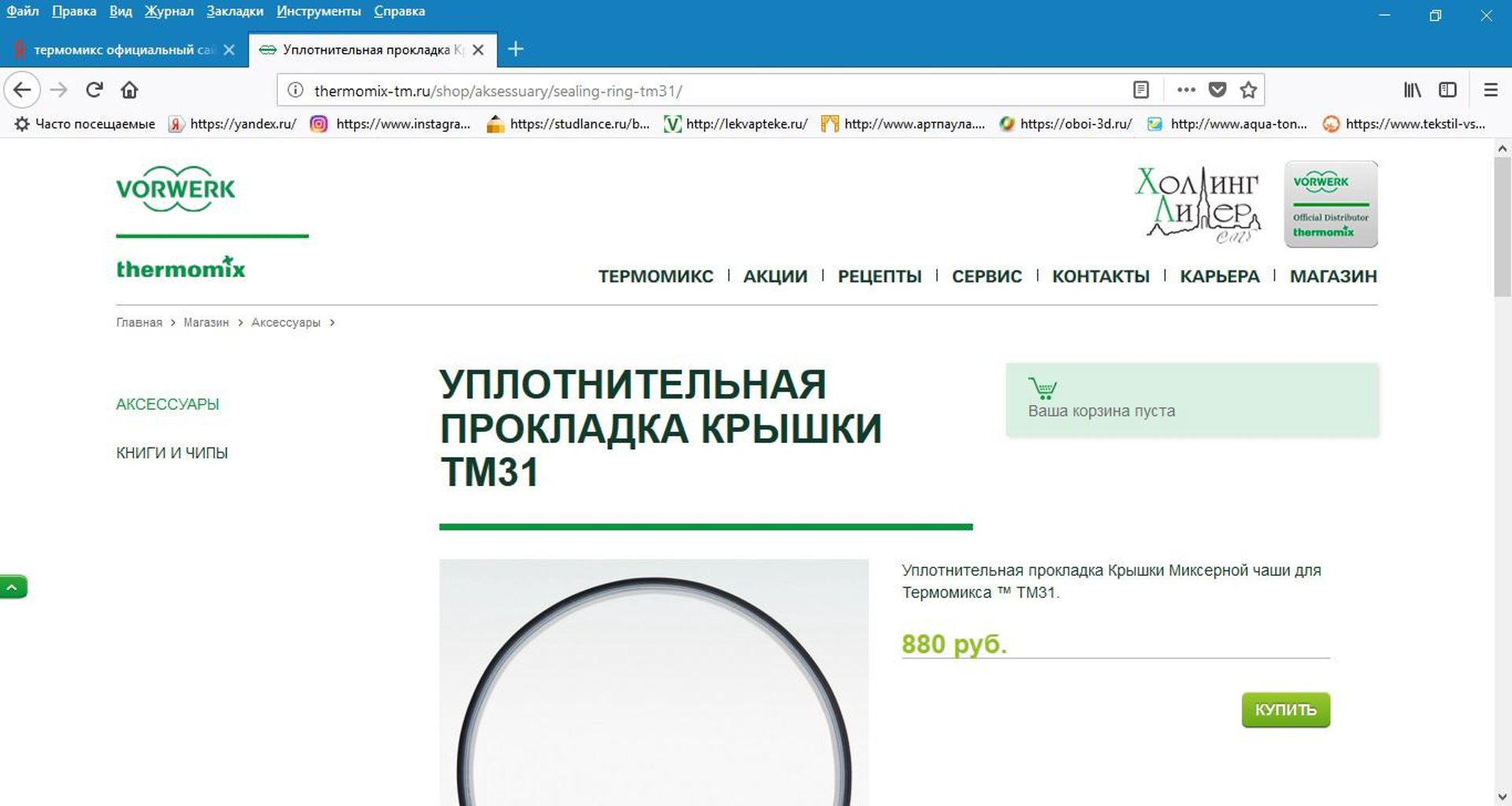Screen dimensions: 1512x806
Task: Open КАРЬЕРА in site navigation
Action: (1220, 277)
